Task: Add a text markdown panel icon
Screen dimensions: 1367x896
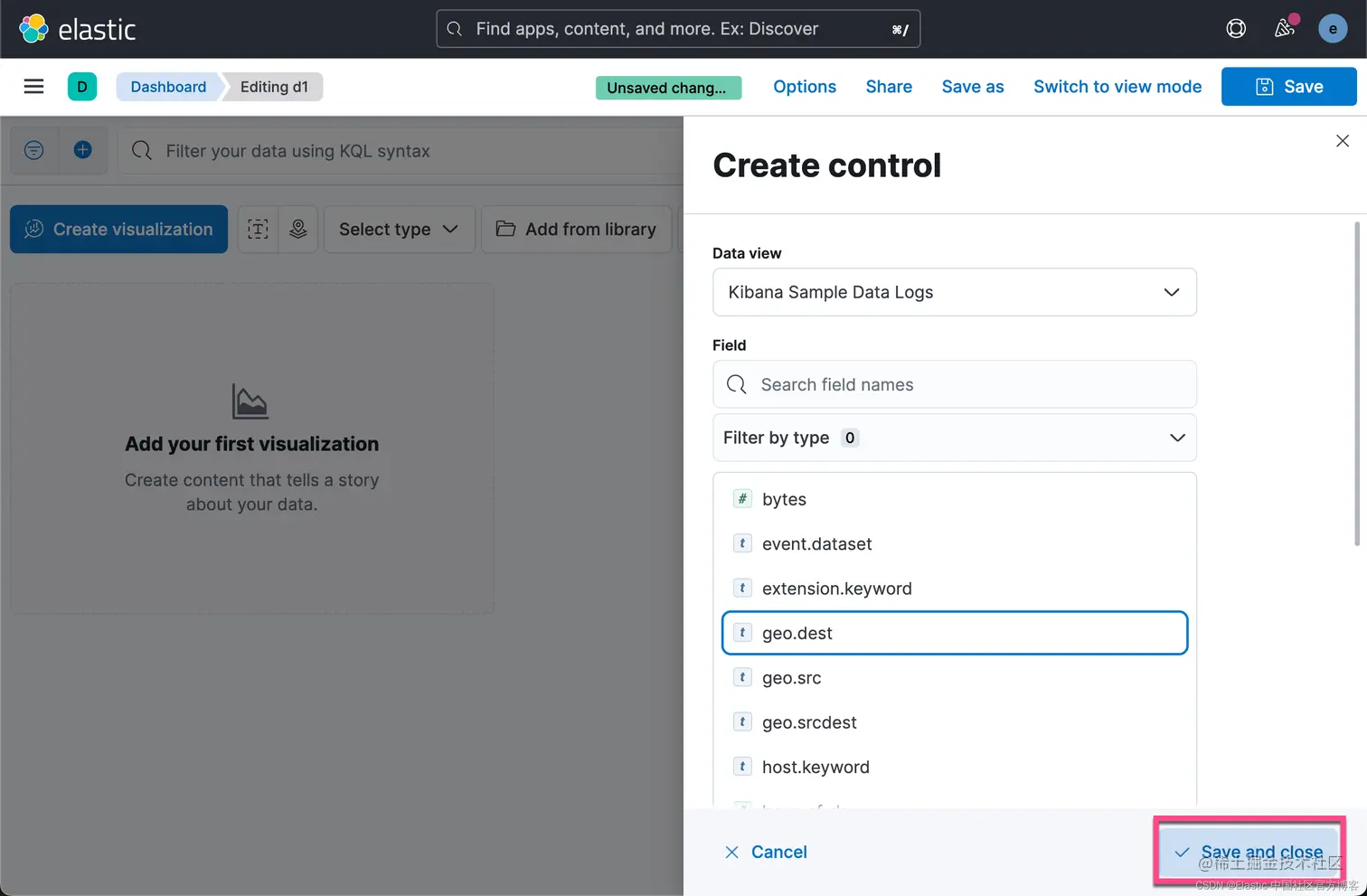Action: (x=258, y=230)
